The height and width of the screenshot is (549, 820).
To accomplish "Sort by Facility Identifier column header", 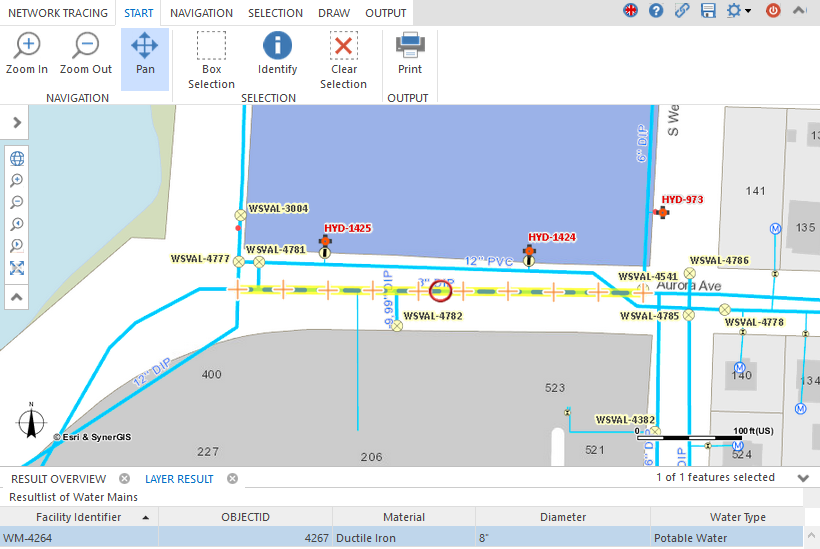I will [x=79, y=517].
